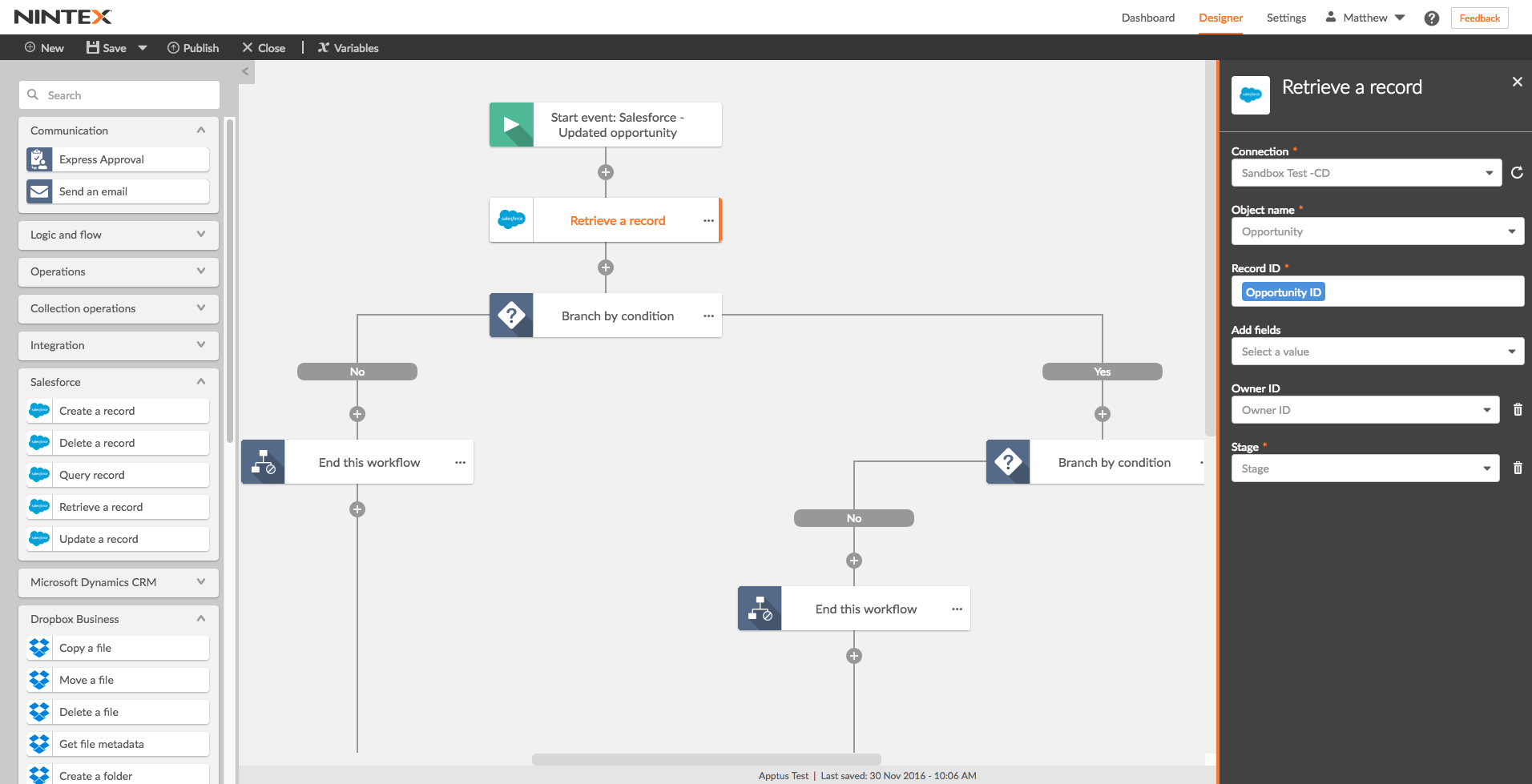Screen dimensions: 1532x784
Task: Expand the Collection operations group
Action: coord(201,308)
